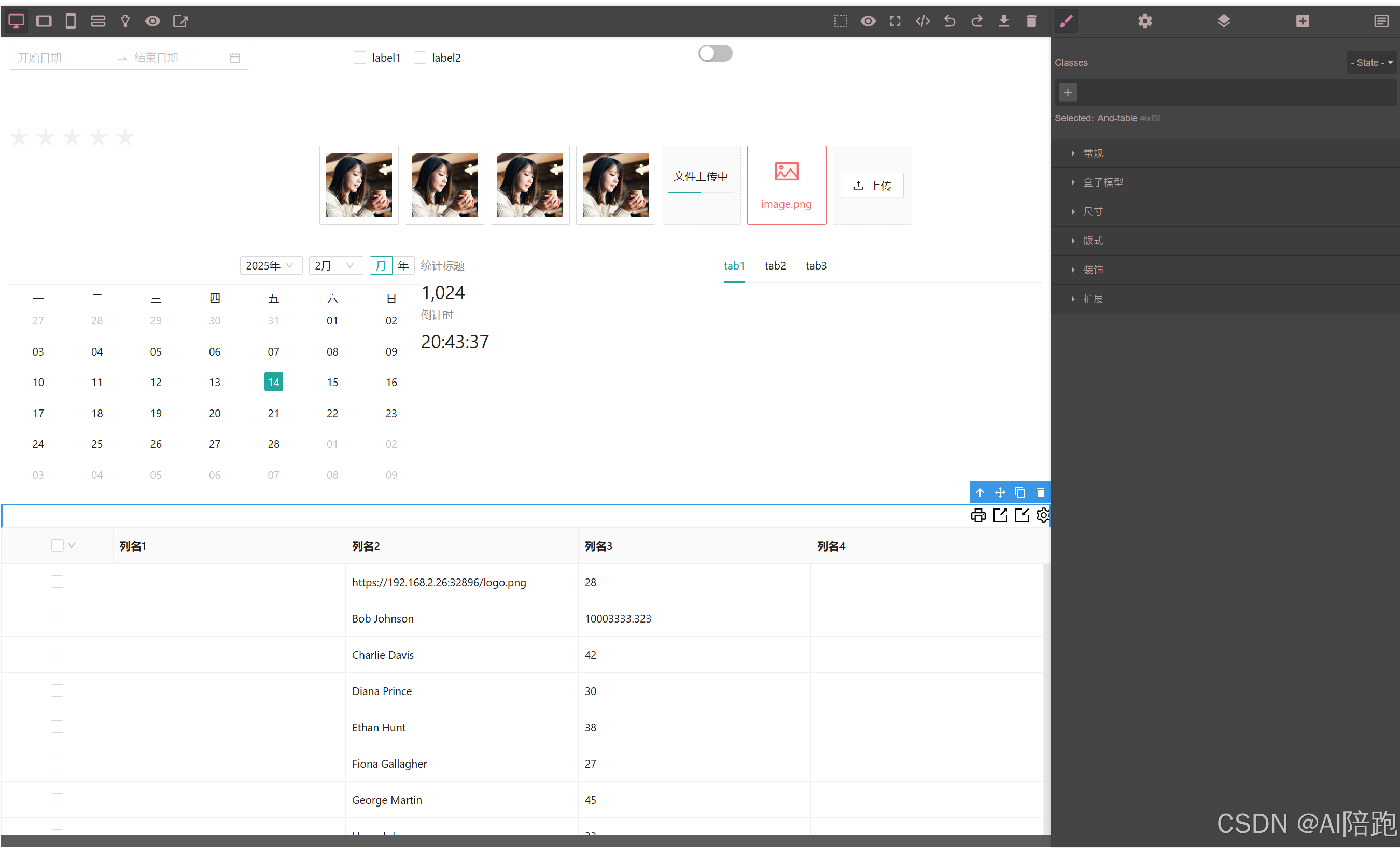Delete the selected component via blue toolbar
The height and width of the screenshot is (848, 1400).
[1040, 492]
